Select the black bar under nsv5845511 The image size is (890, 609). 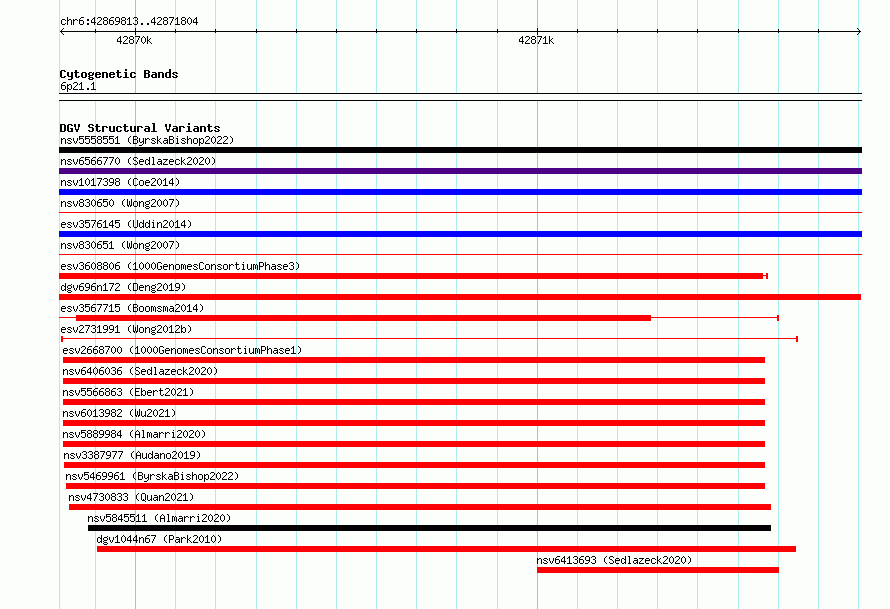[x=430, y=528]
